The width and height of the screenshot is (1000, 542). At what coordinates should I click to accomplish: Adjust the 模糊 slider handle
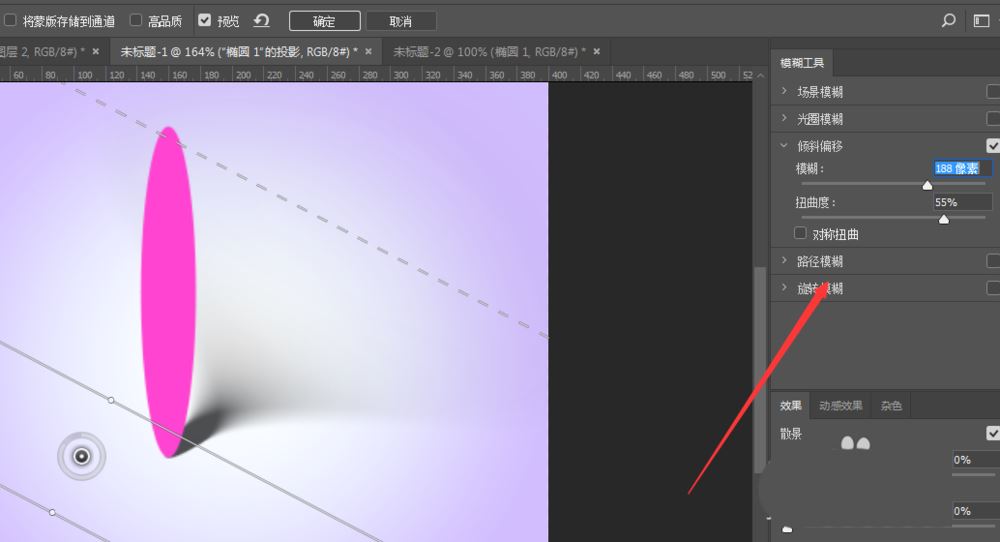(927, 186)
